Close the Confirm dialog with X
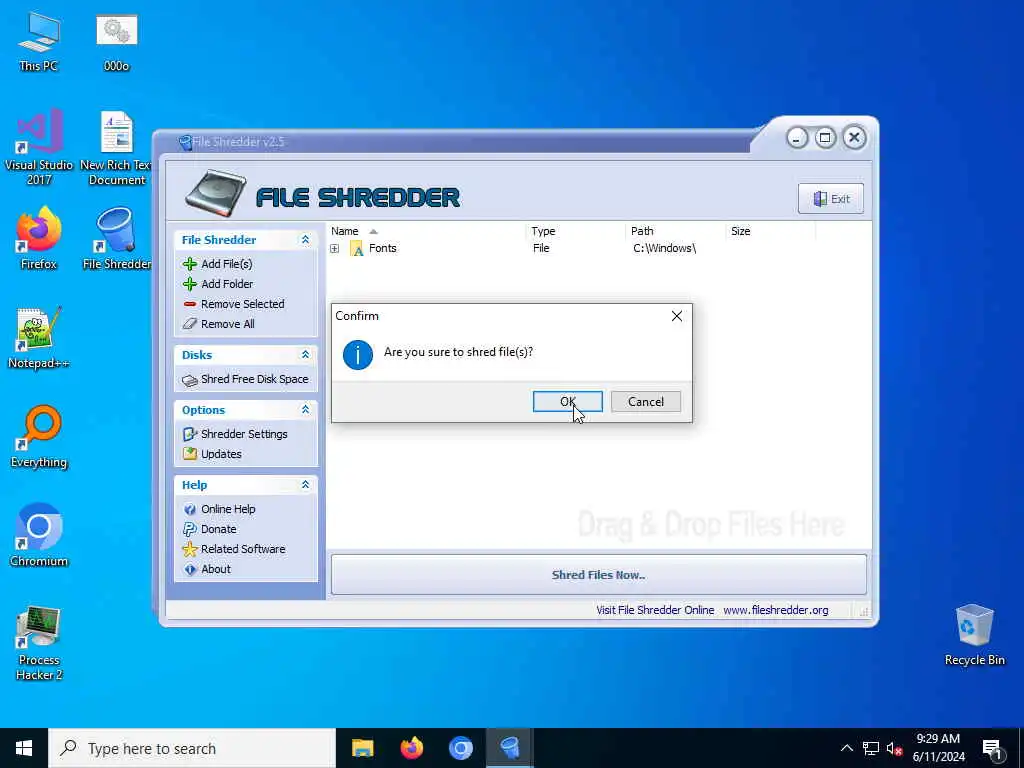This screenshot has width=1024, height=768. pos(677,316)
